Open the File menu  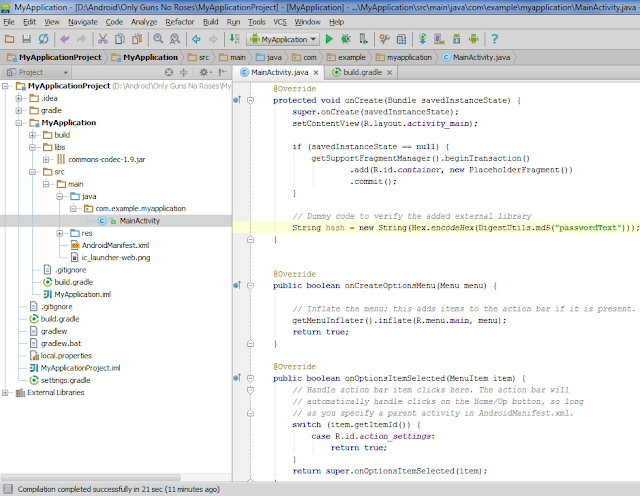tap(9, 22)
